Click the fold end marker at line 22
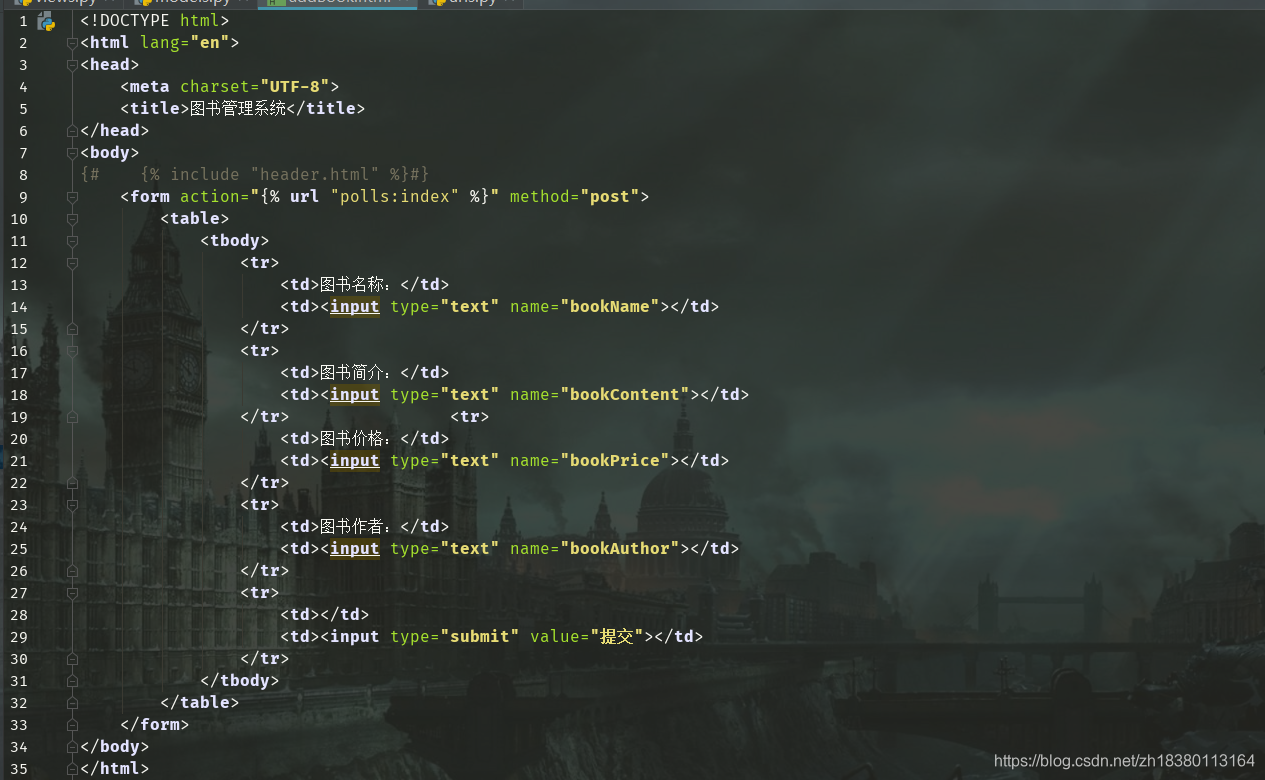1265x780 pixels. click(72, 483)
